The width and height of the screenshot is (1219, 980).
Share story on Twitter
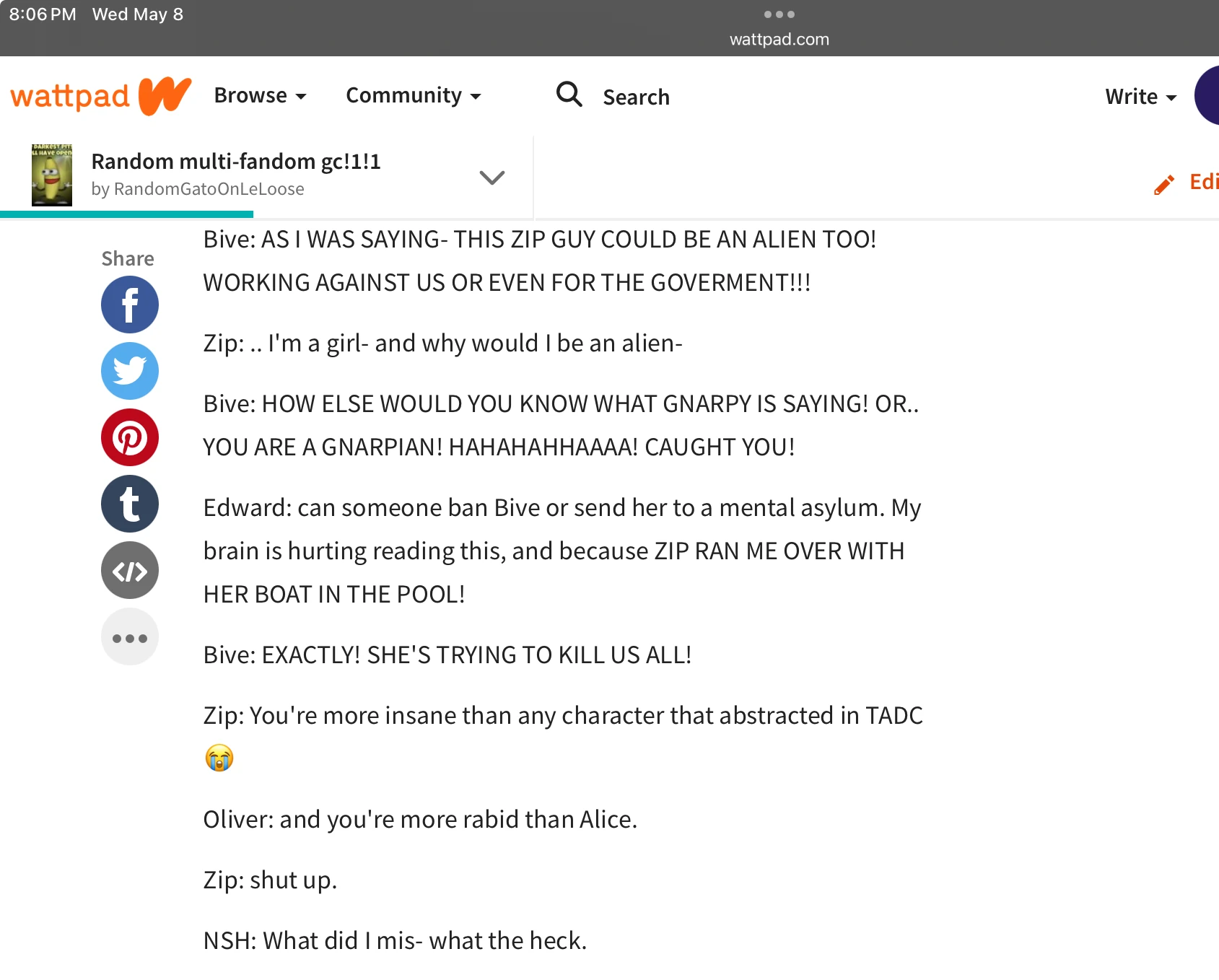[130, 371]
